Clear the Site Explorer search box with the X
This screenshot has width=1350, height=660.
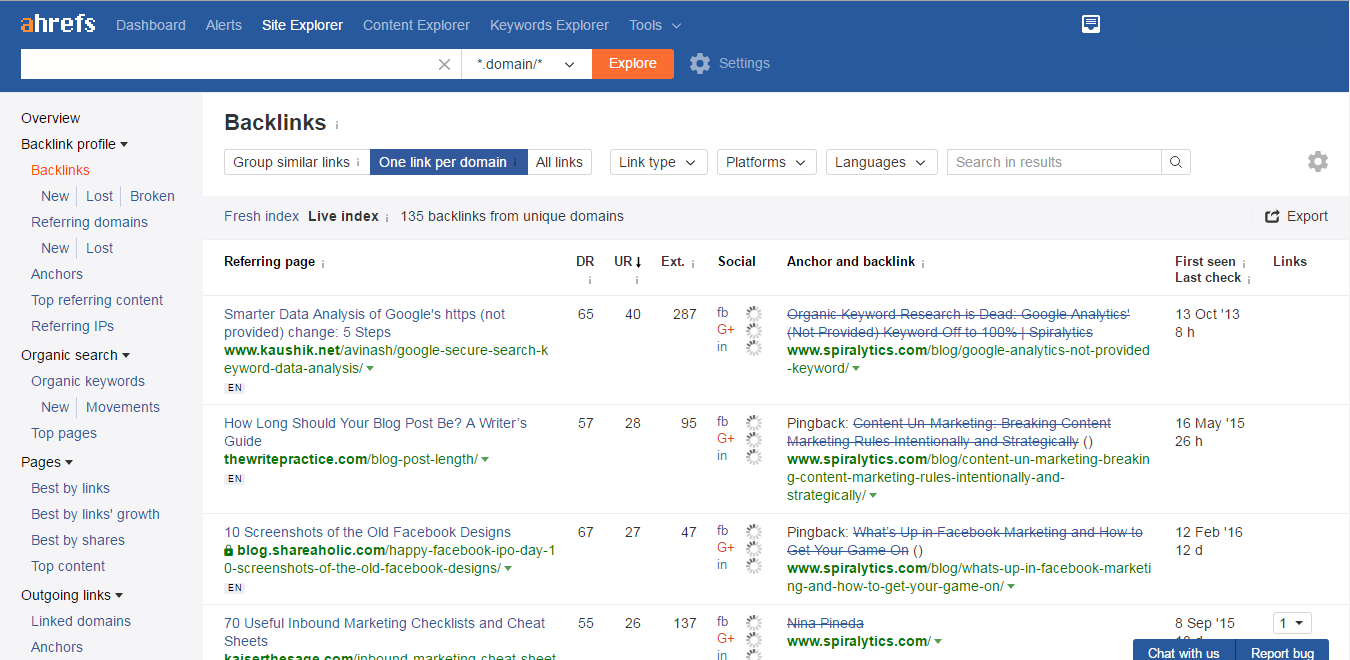coord(445,64)
